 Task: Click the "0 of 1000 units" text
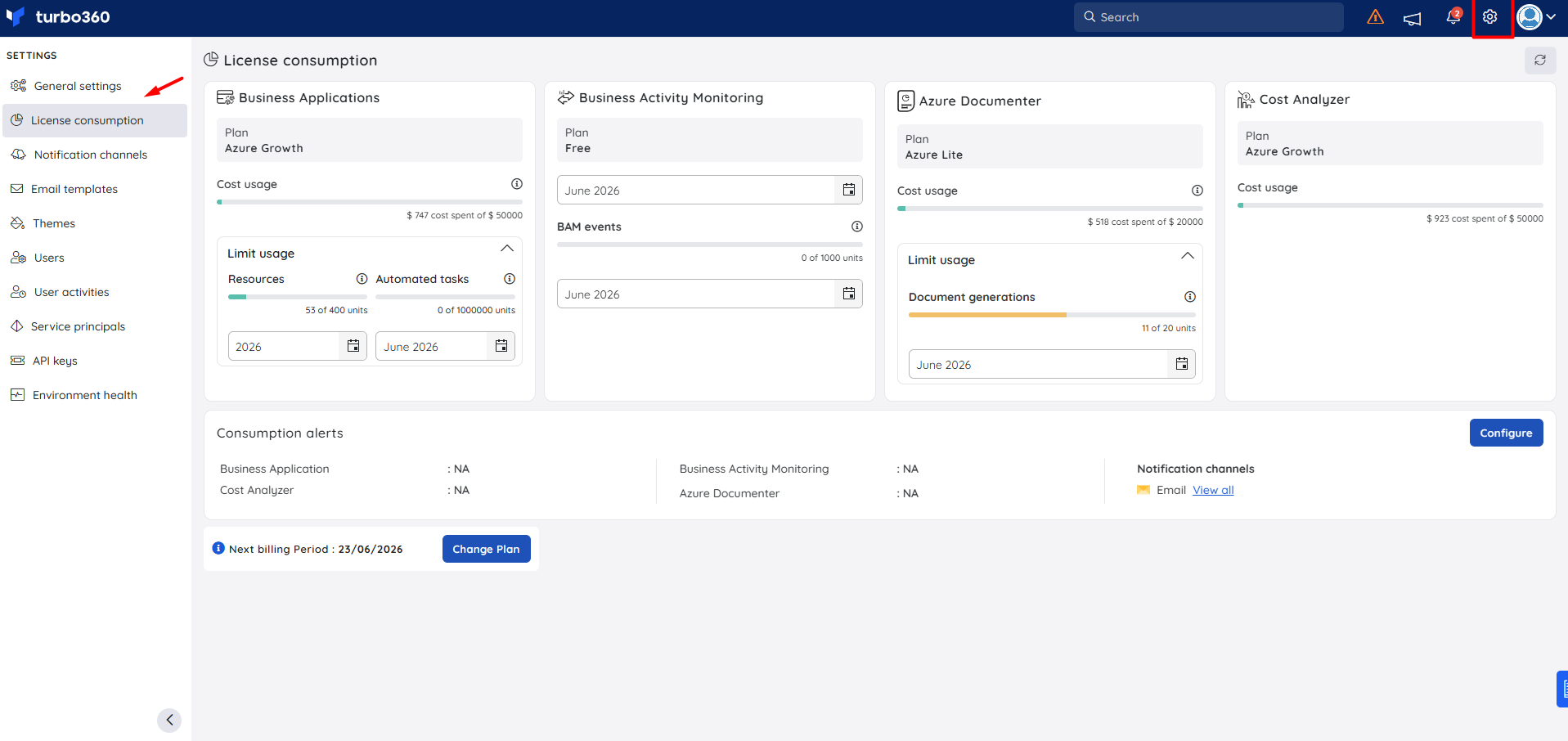pyautogui.click(x=832, y=258)
